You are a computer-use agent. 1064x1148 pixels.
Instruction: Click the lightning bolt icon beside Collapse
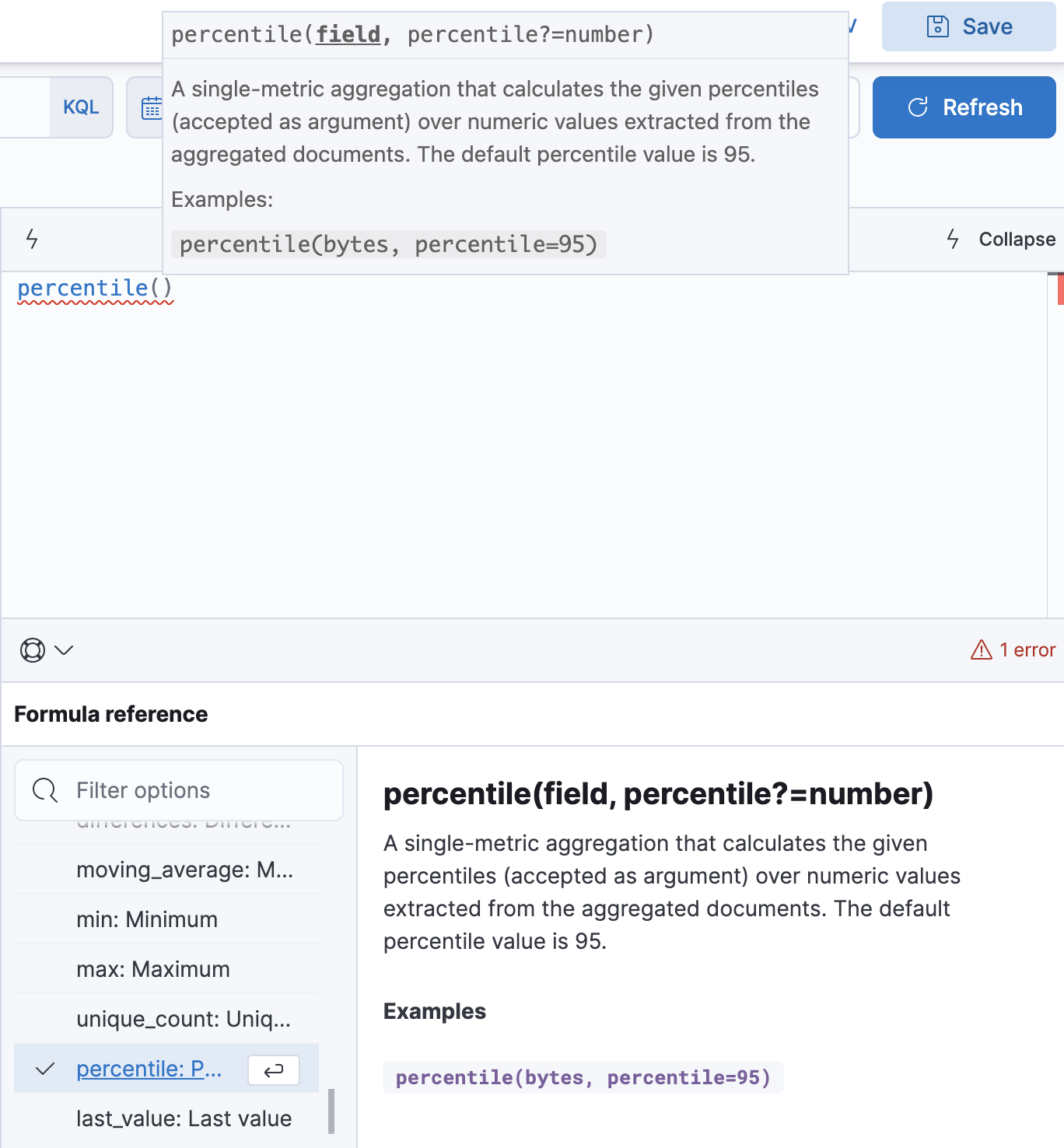(953, 239)
